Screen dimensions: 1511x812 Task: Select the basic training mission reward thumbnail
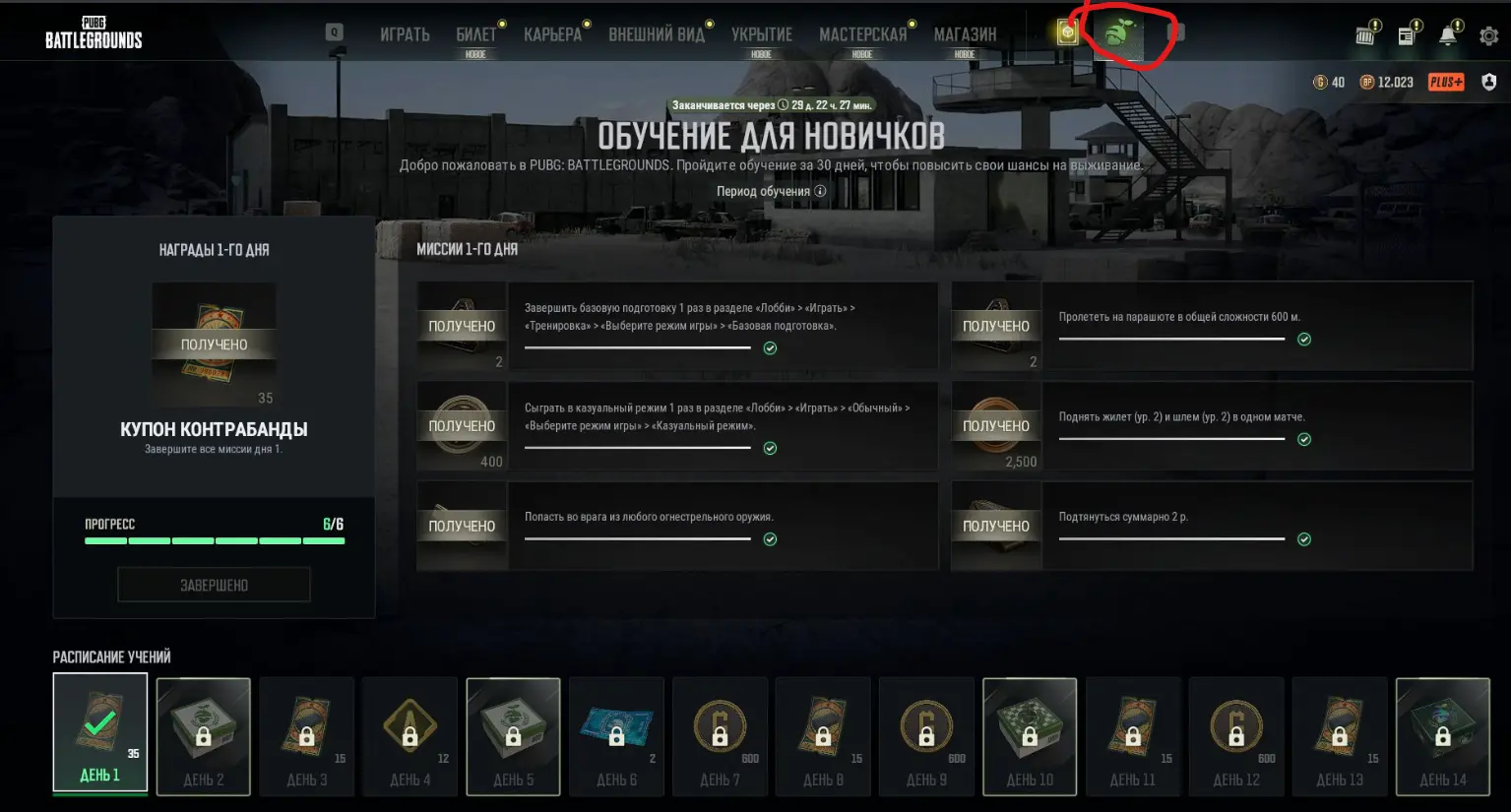click(462, 326)
